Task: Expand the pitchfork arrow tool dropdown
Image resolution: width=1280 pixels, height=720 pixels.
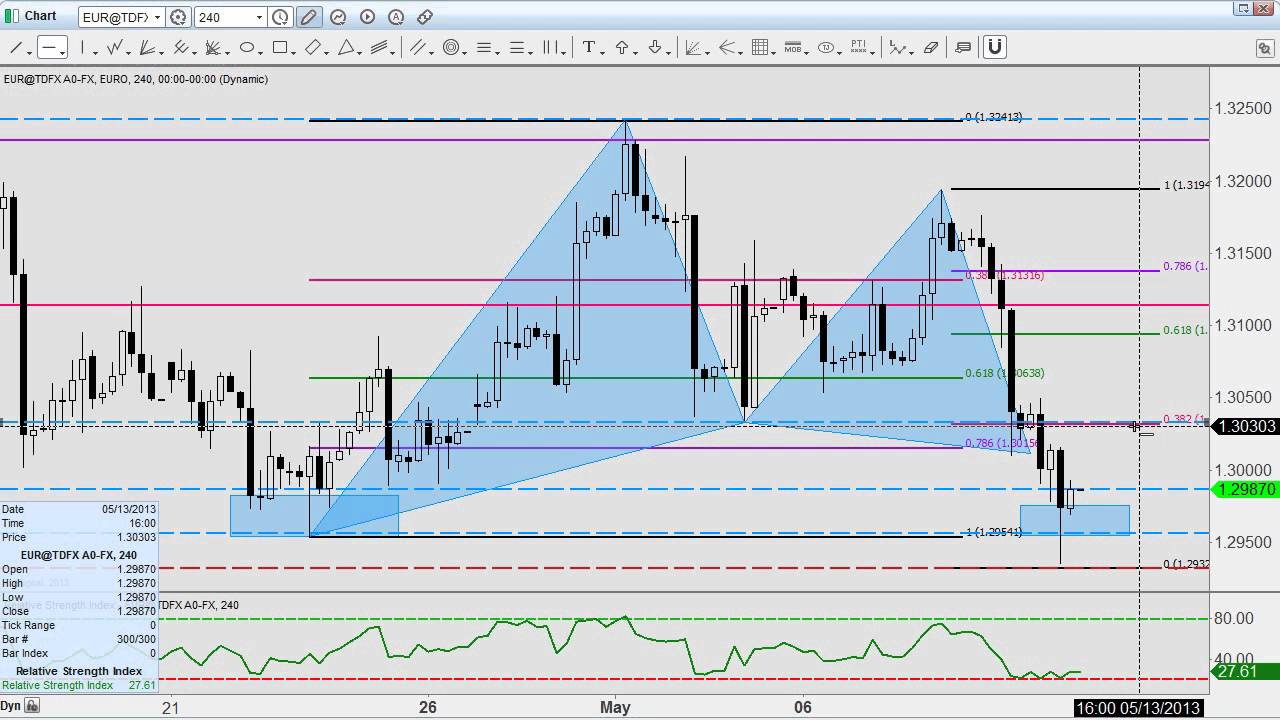Action: pyautogui.click(x=741, y=52)
